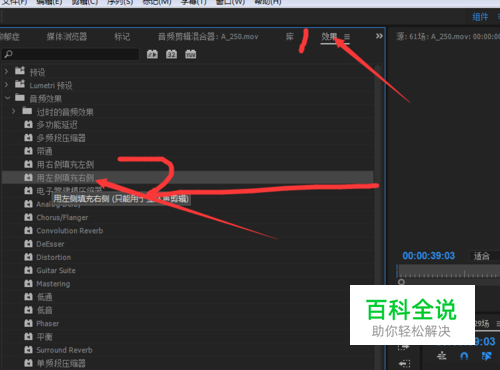Select the Surround Reverb effect

coord(187,350)
